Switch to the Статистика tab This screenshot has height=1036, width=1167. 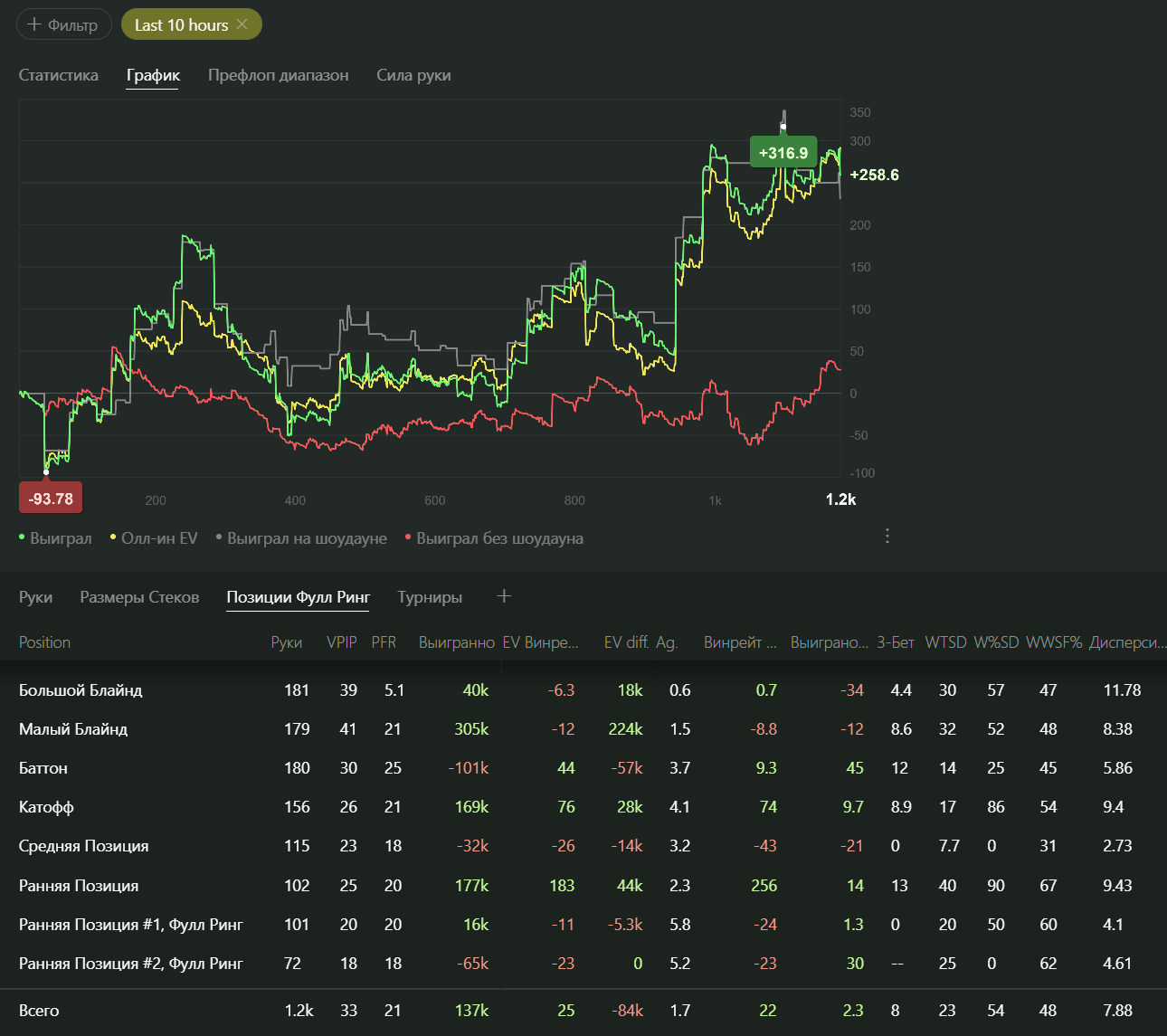(x=59, y=75)
